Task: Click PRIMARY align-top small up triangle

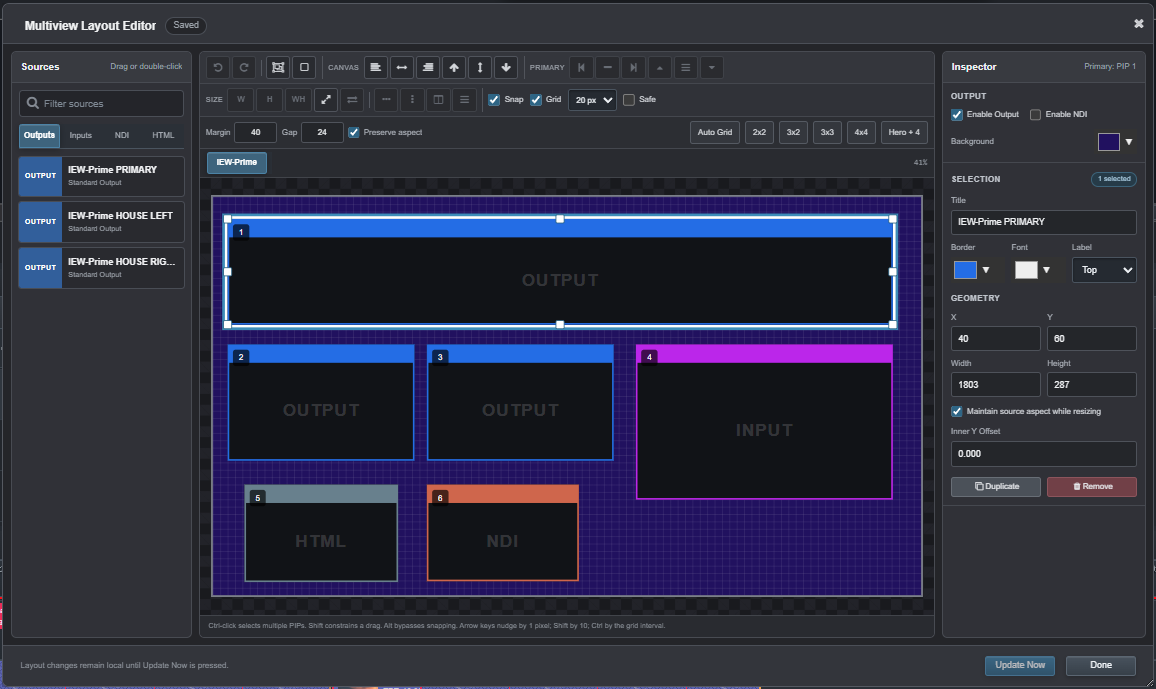Action: coord(660,67)
